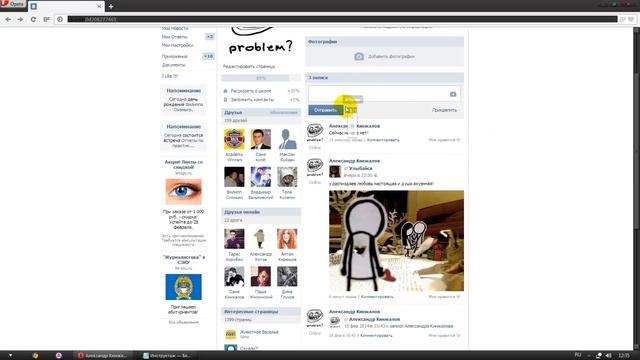This screenshot has height=360, width=640.
Task: Click the +3 counter beside Мои Ответы
Action: [x=209, y=37]
